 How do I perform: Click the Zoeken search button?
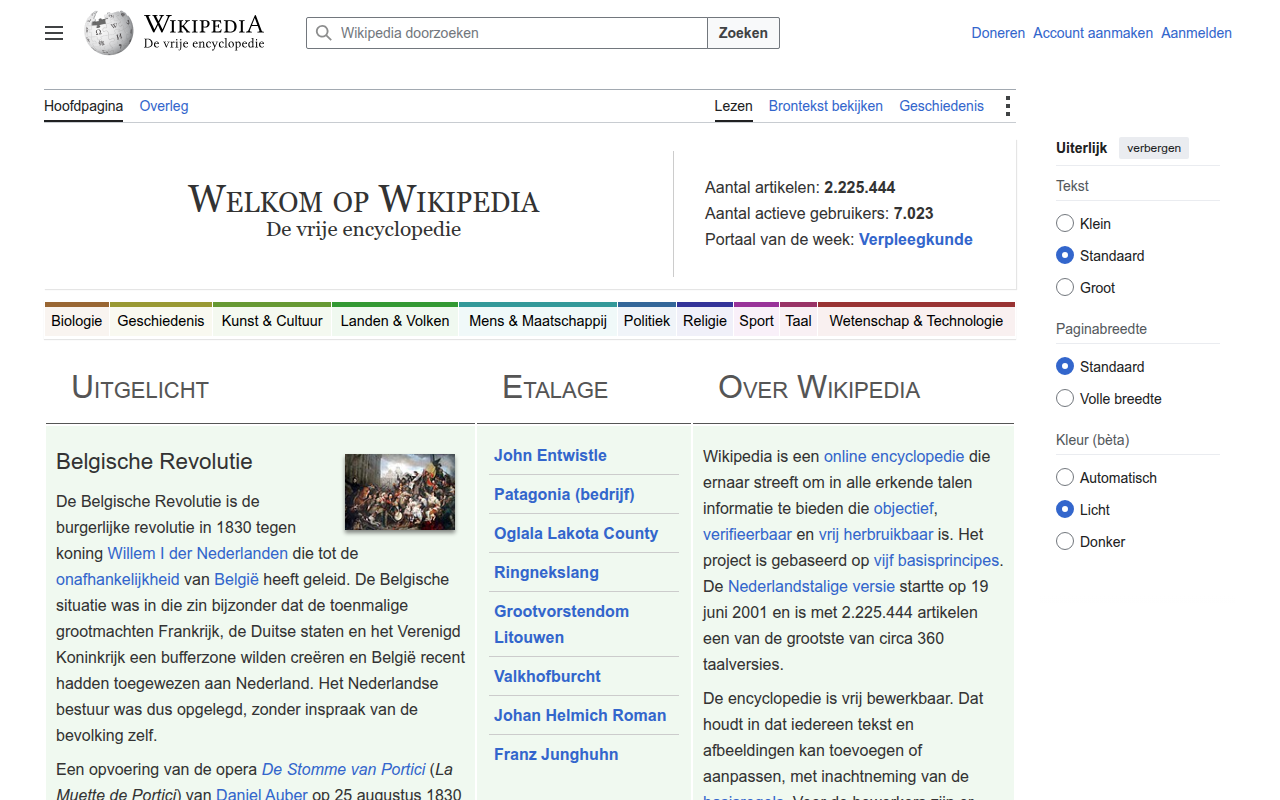pos(743,33)
